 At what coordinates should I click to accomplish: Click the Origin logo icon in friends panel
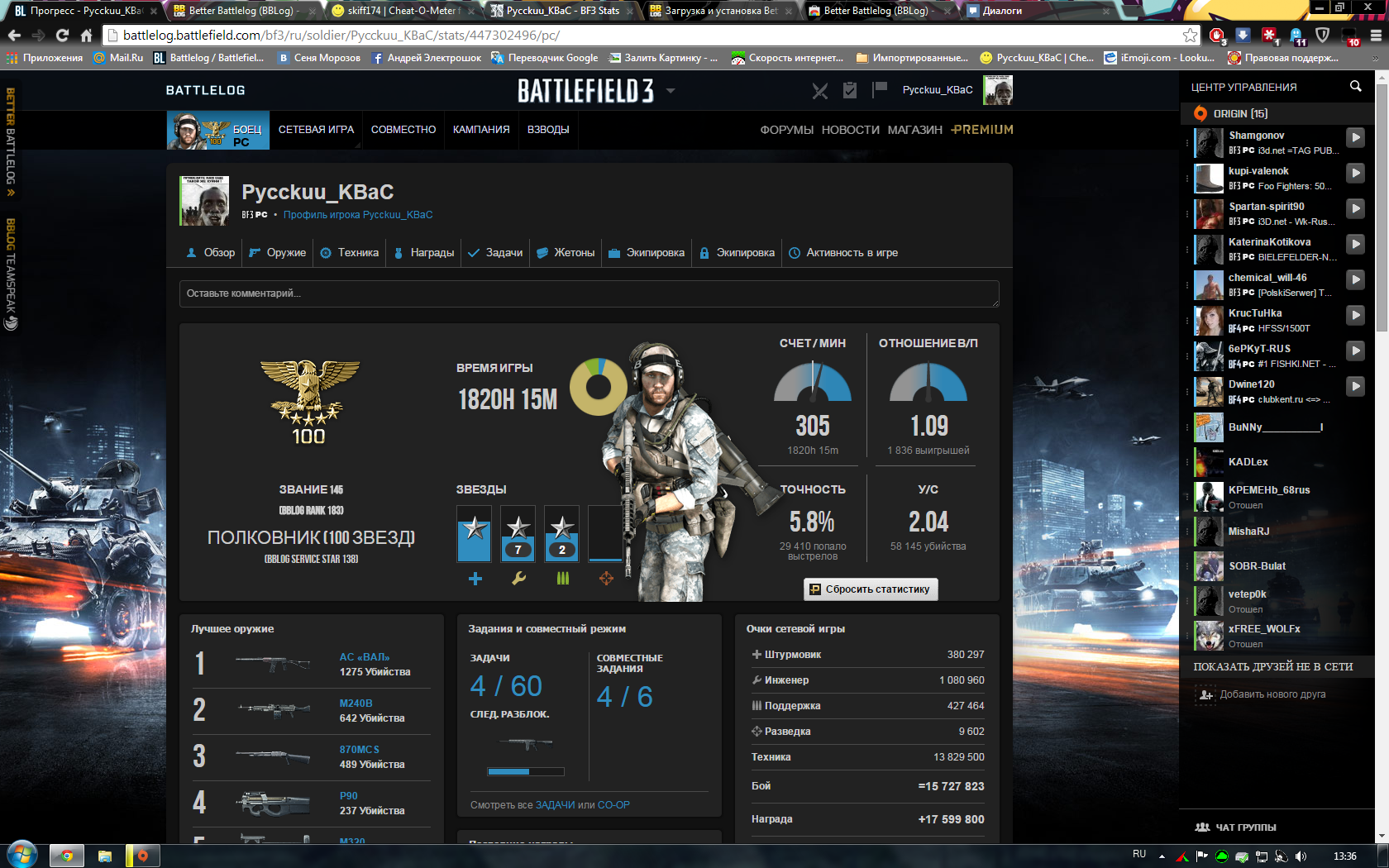[x=1200, y=113]
